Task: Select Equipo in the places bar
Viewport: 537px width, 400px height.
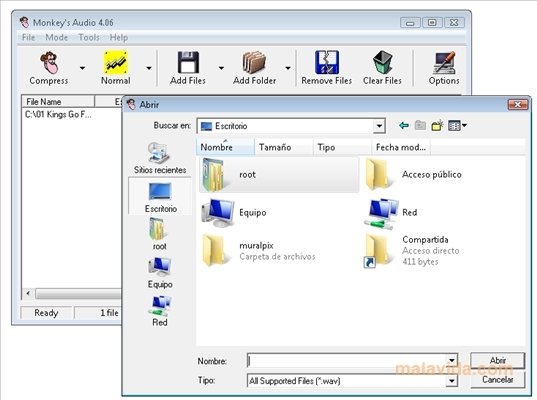Action: pos(160,273)
